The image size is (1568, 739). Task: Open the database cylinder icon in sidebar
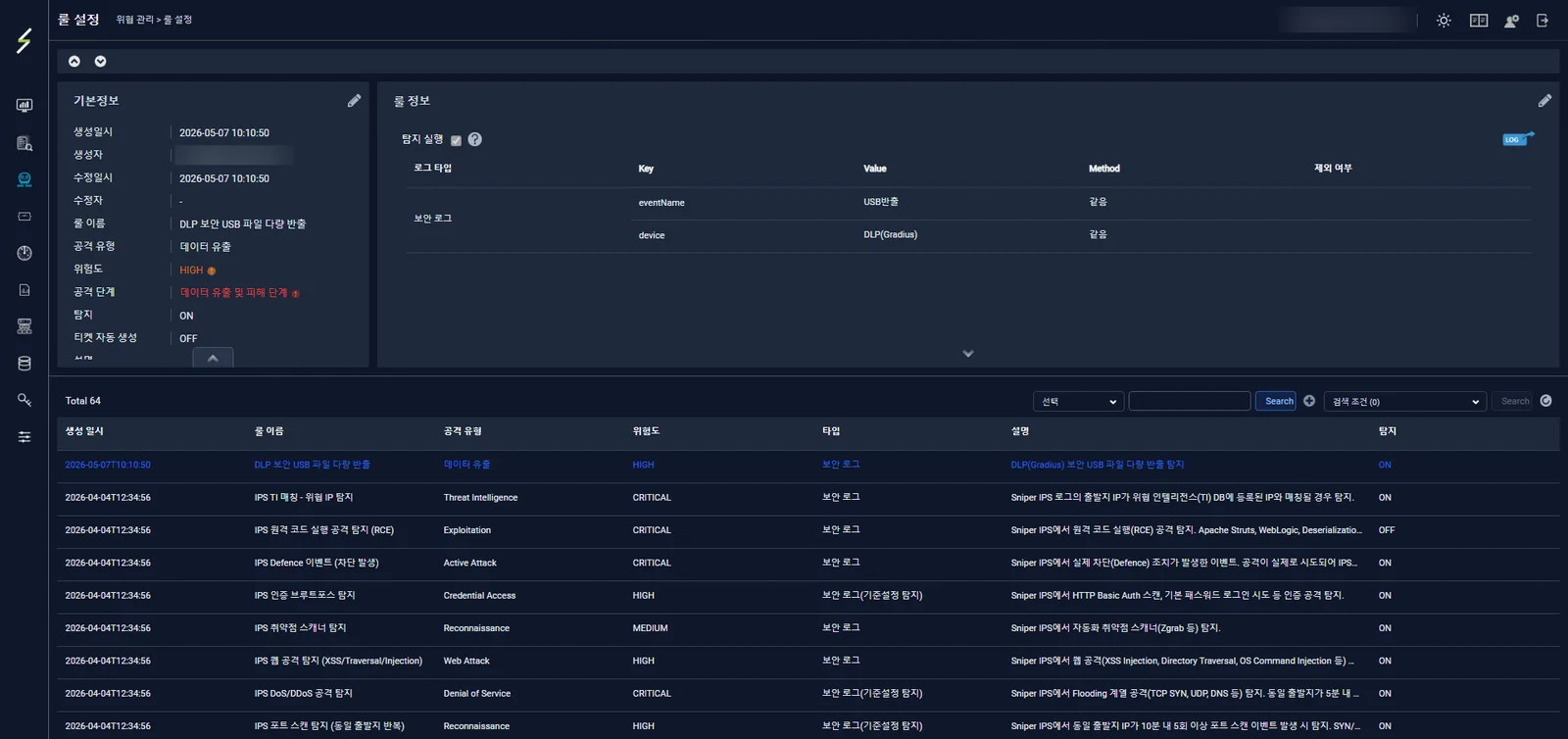pos(24,364)
